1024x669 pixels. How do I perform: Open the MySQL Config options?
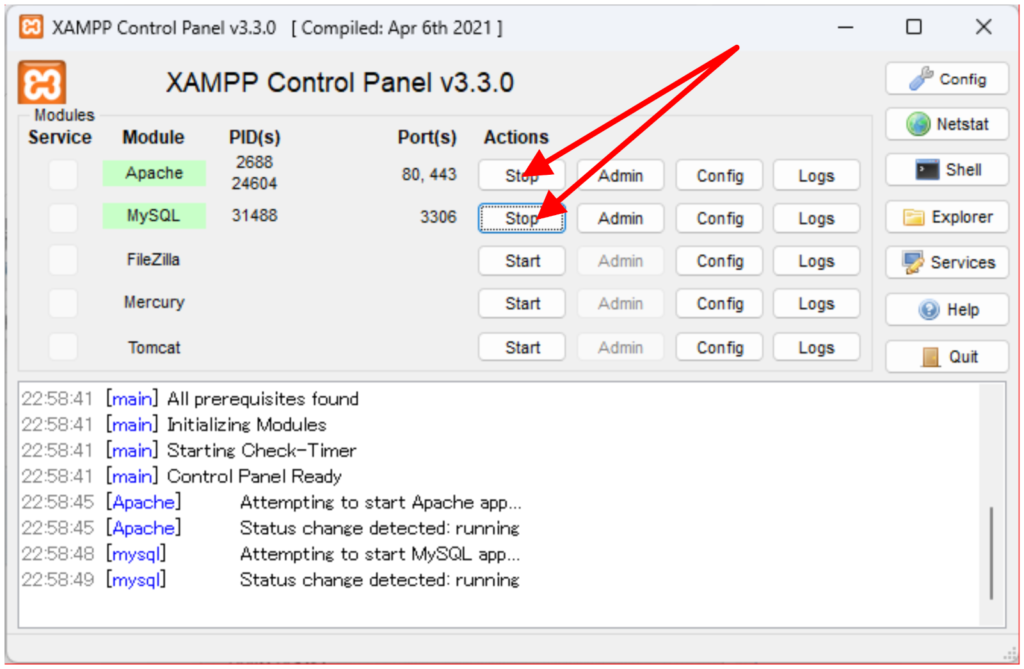719,218
